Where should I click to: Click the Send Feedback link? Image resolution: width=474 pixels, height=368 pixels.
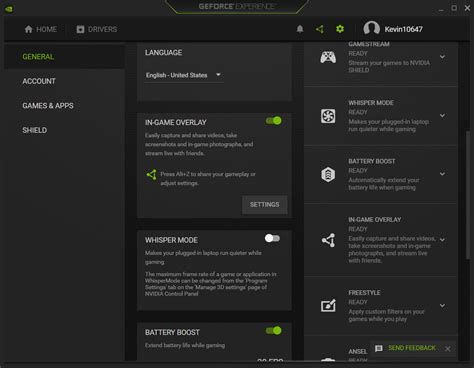click(412, 348)
